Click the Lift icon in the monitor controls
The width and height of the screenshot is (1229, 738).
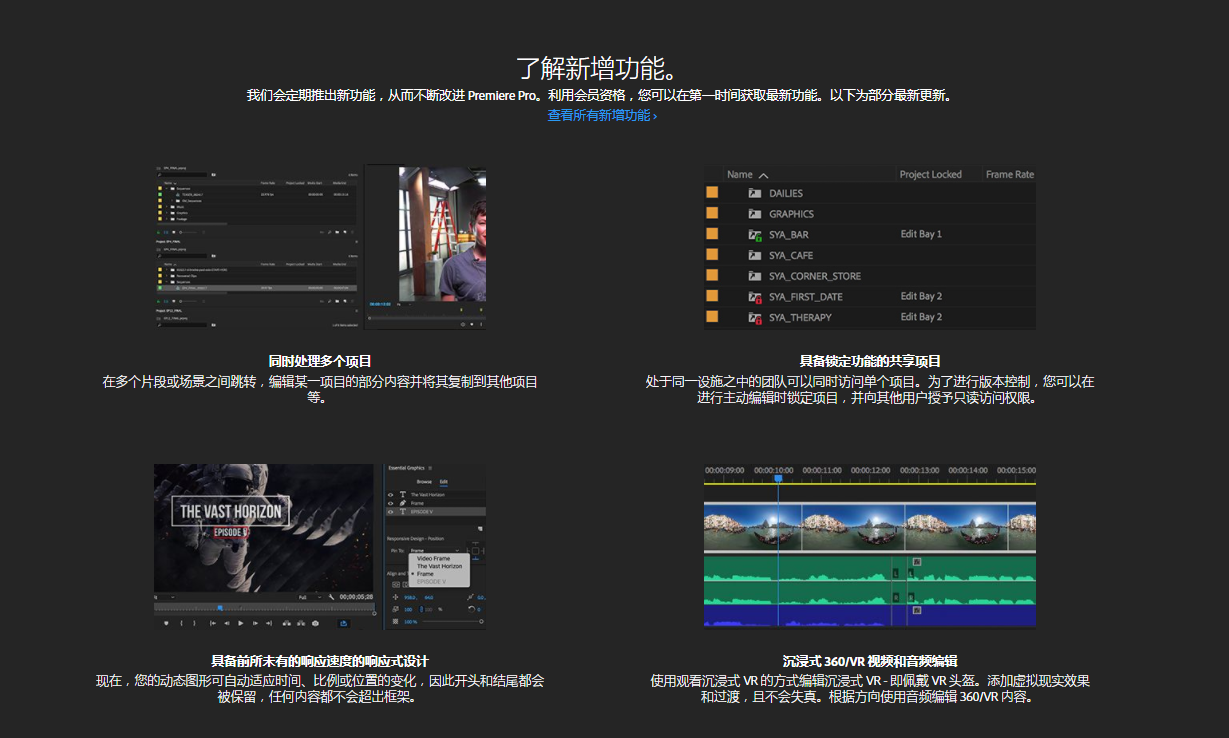click(x=287, y=623)
